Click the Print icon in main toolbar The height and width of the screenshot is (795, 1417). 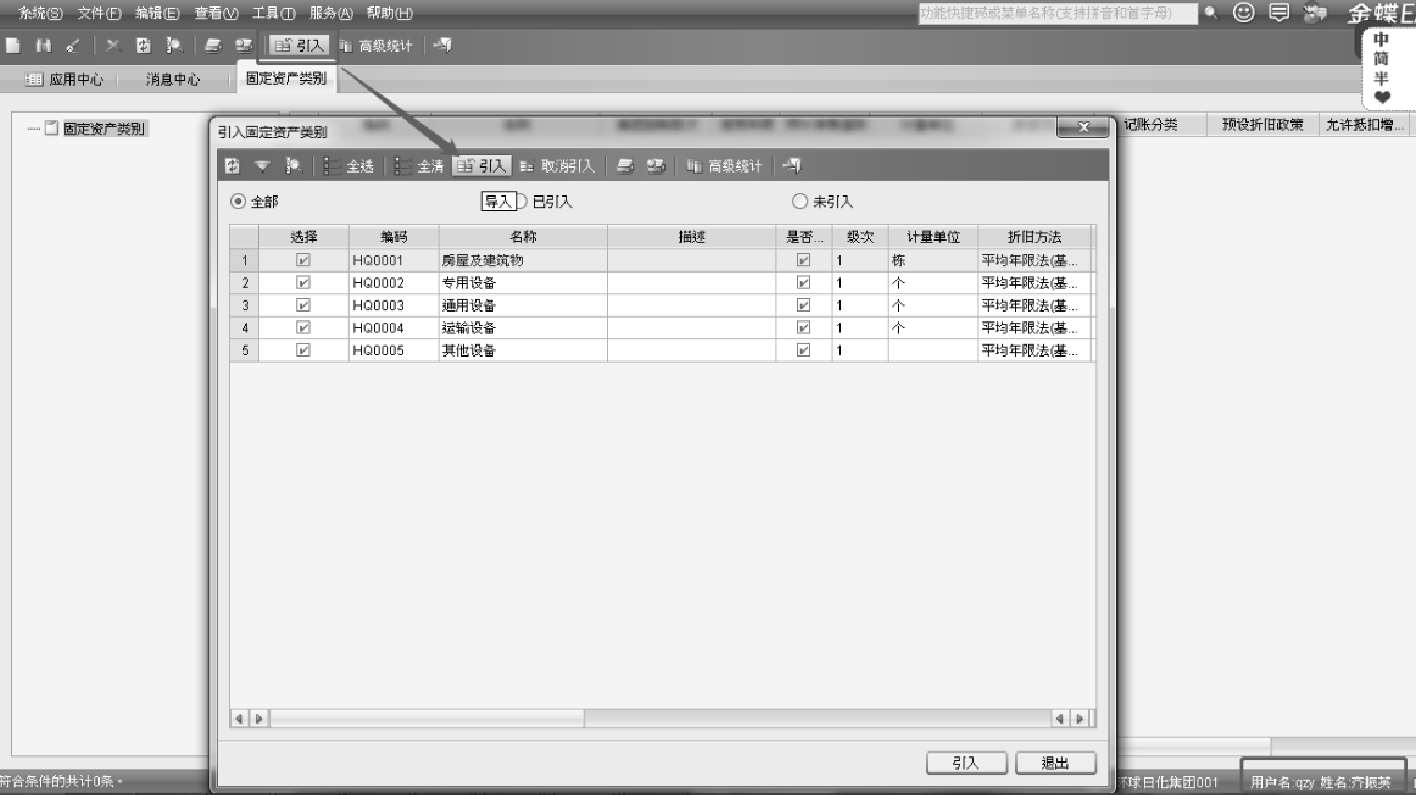click(x=213, y=45)
